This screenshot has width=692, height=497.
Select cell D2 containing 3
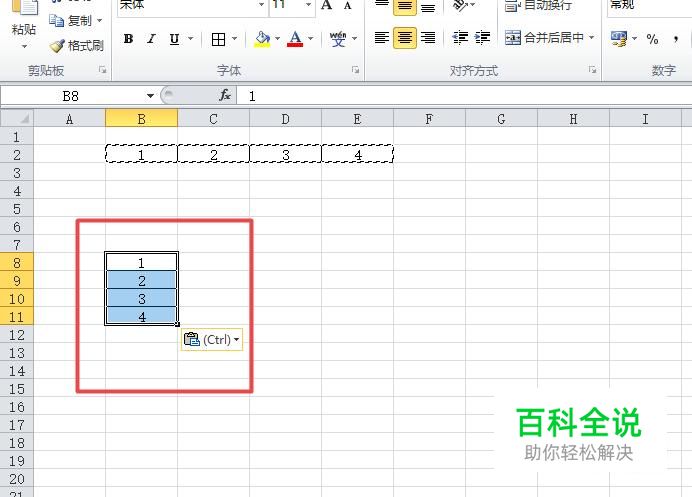tap(286, 154)
